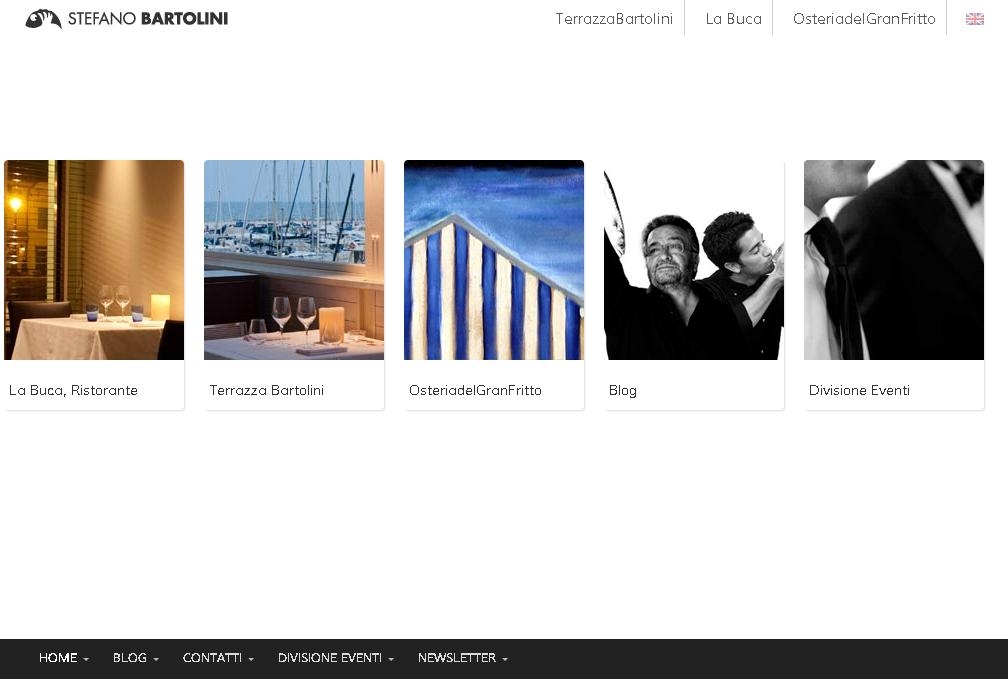1008x679 pixels.
Task: Click the 'La Buca, Ristorante' card caption
Action: [73, 390]
